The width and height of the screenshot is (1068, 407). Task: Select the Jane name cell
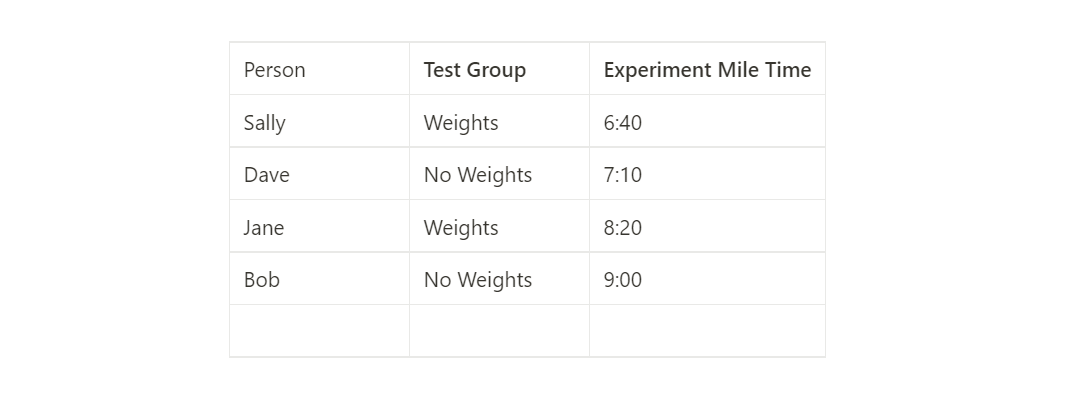tap(264, 228)
